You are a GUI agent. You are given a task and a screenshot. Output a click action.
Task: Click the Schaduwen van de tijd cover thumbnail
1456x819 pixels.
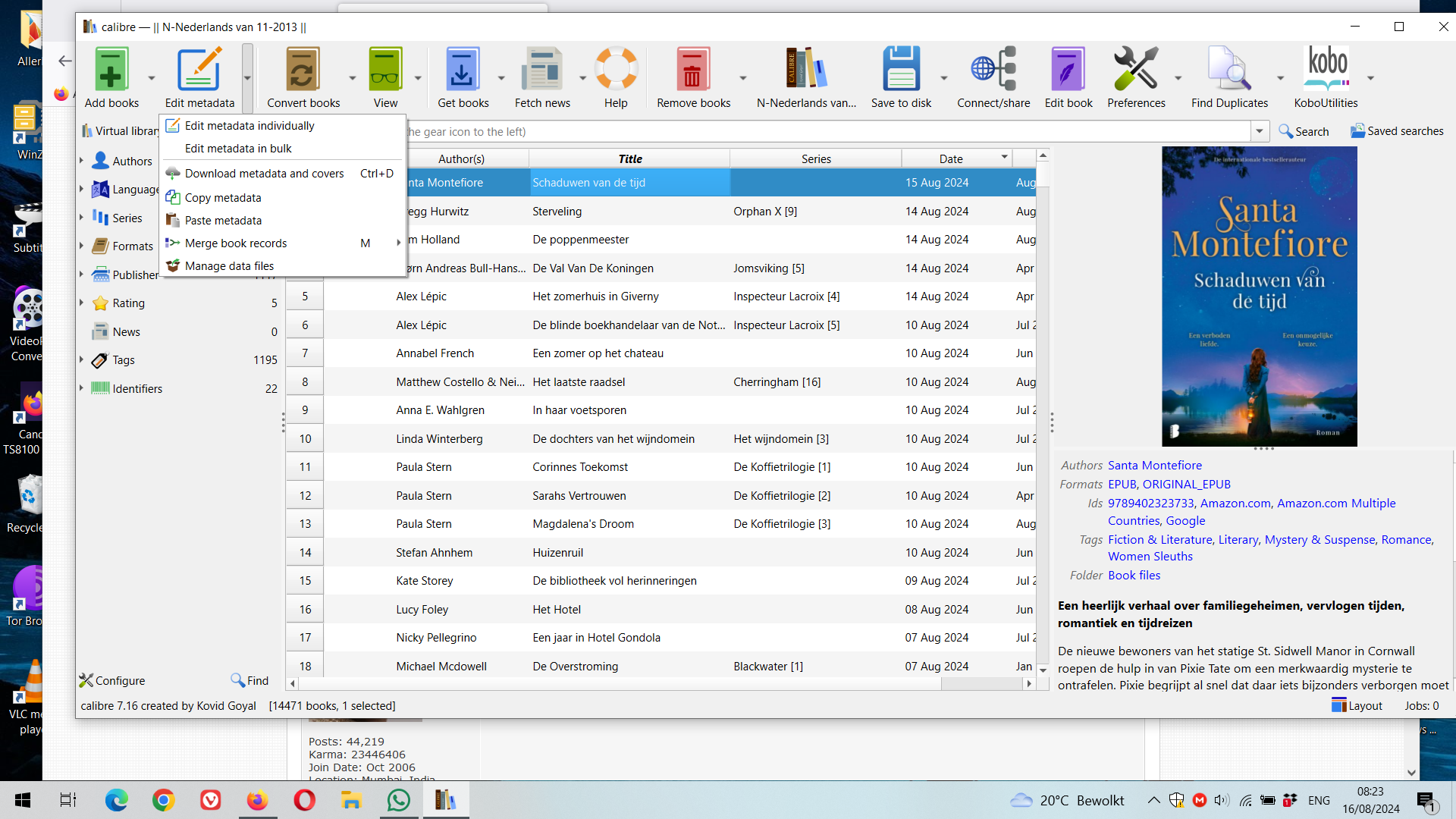pos(1259,296)
